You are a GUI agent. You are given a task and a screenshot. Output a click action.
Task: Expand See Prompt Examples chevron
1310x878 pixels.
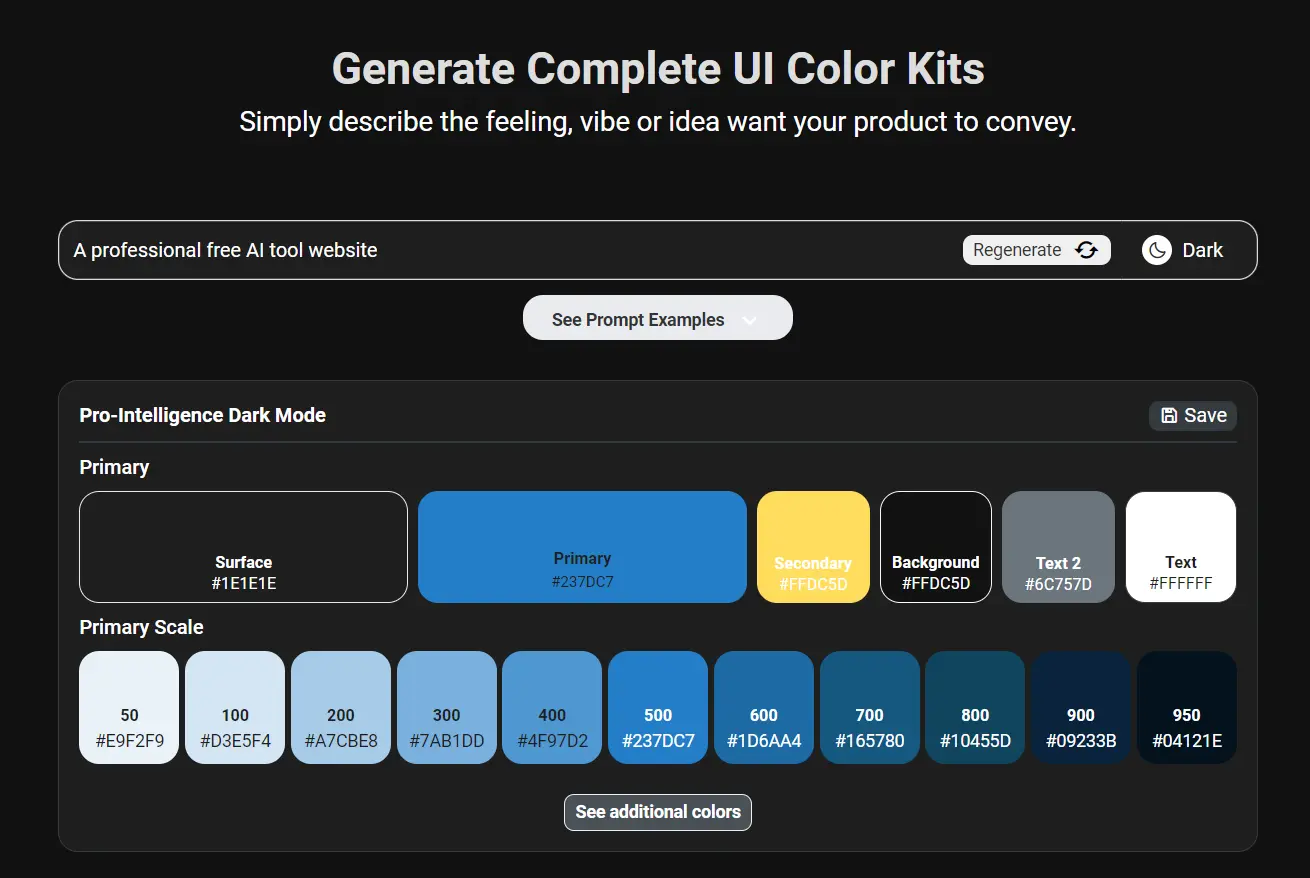(750, 321)
